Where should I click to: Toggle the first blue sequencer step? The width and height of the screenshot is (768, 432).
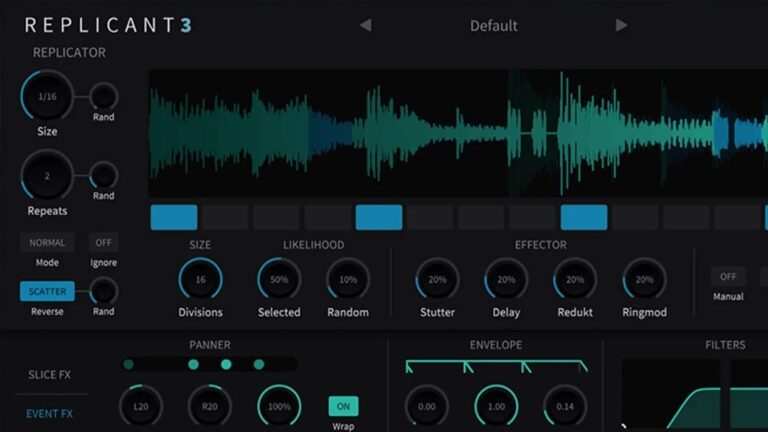click(x=174, y=217)
